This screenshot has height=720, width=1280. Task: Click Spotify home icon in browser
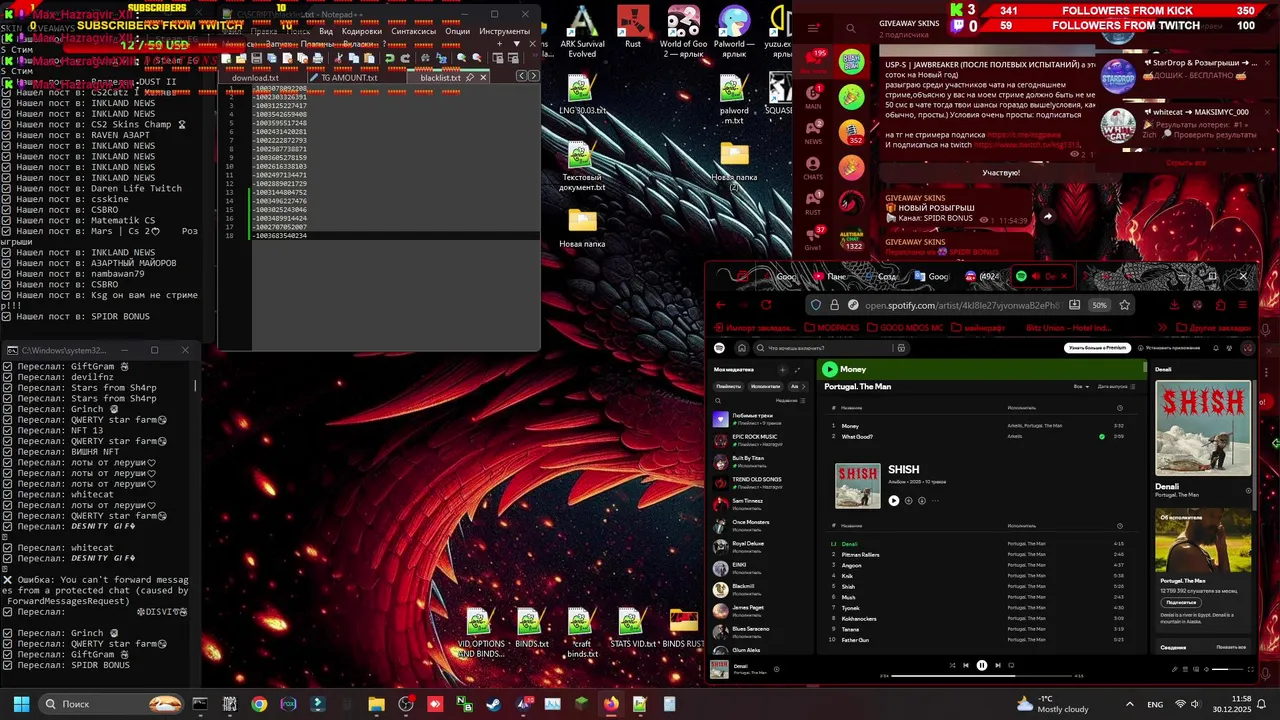(x=742, y=348)
